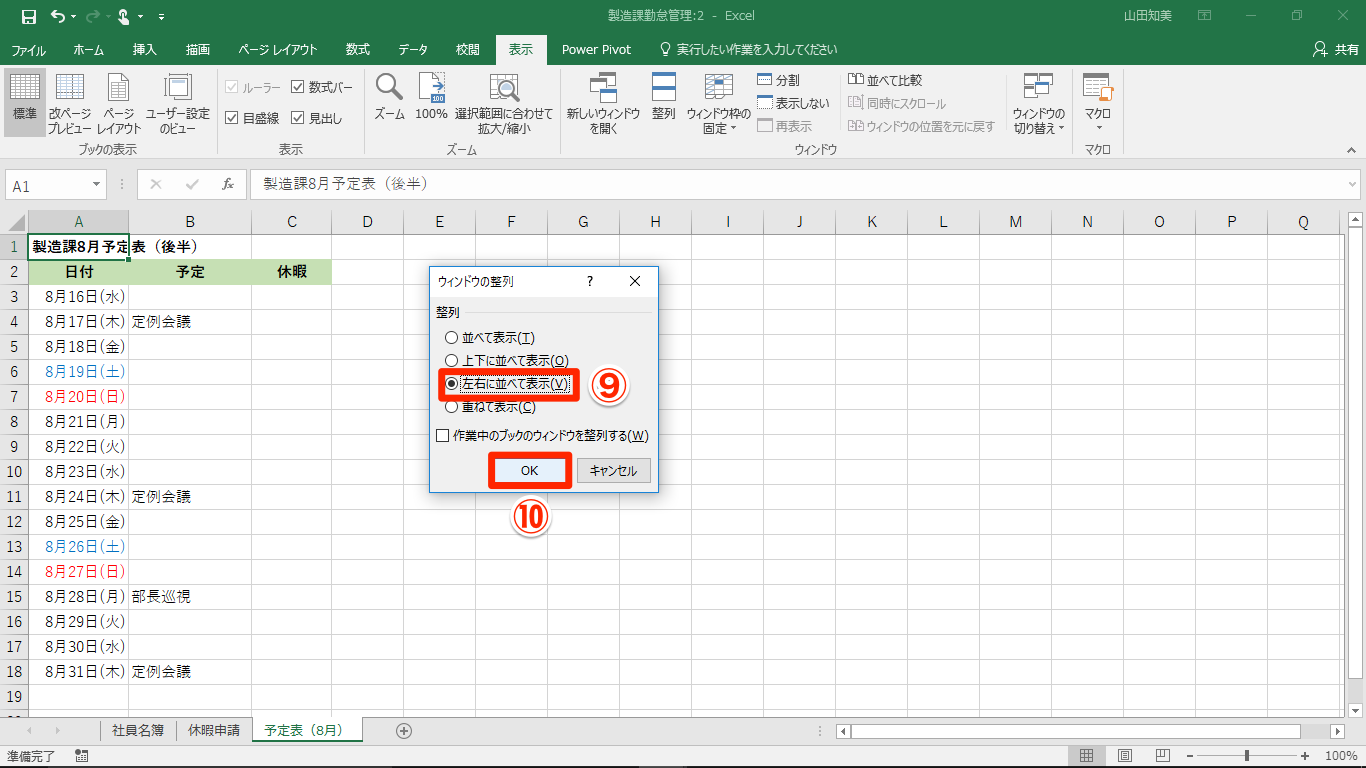Switch to the Insert (挿入) tab
1366x768 pixels.
pos(145,49)
